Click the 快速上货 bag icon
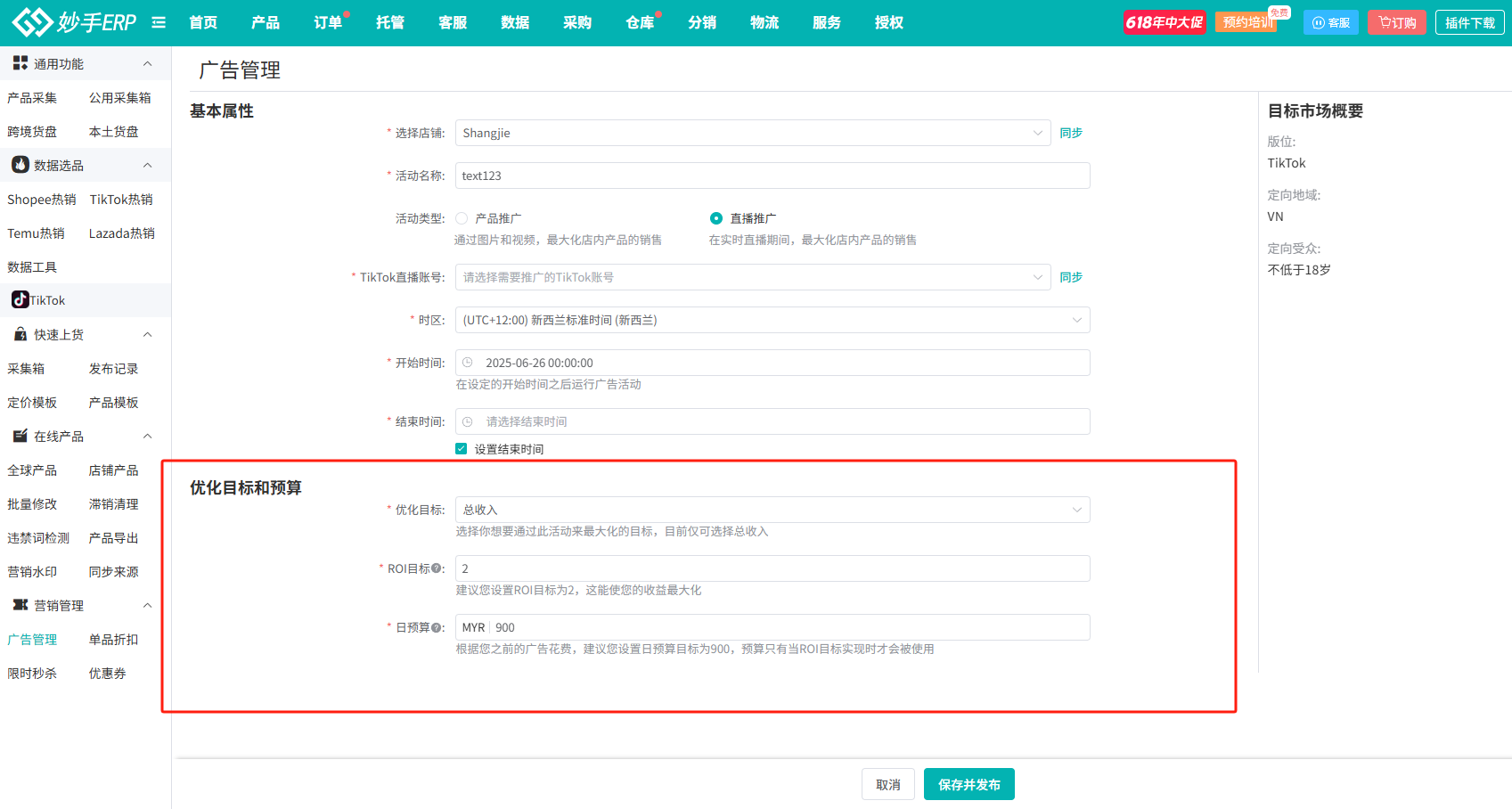This screenshot has height=809, width=1512. click(x=20, y=334)
